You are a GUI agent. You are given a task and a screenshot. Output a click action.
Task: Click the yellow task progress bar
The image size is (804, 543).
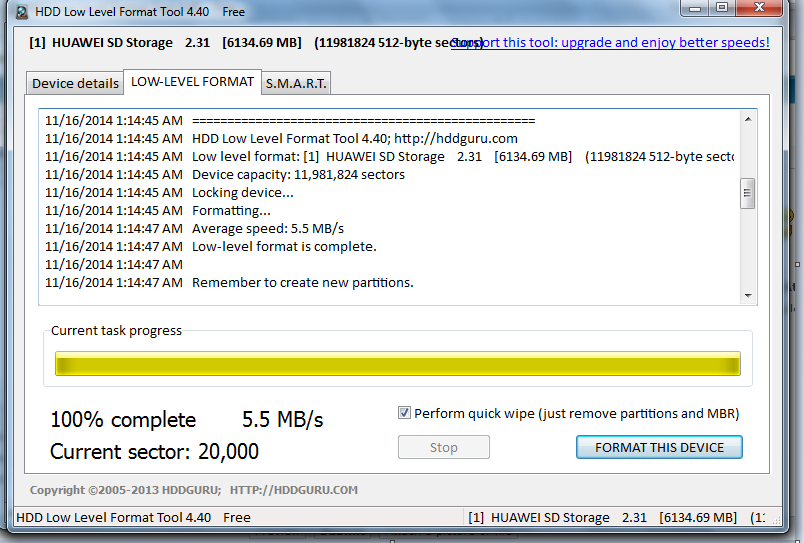pyautogui.click(x=398, y=364)
